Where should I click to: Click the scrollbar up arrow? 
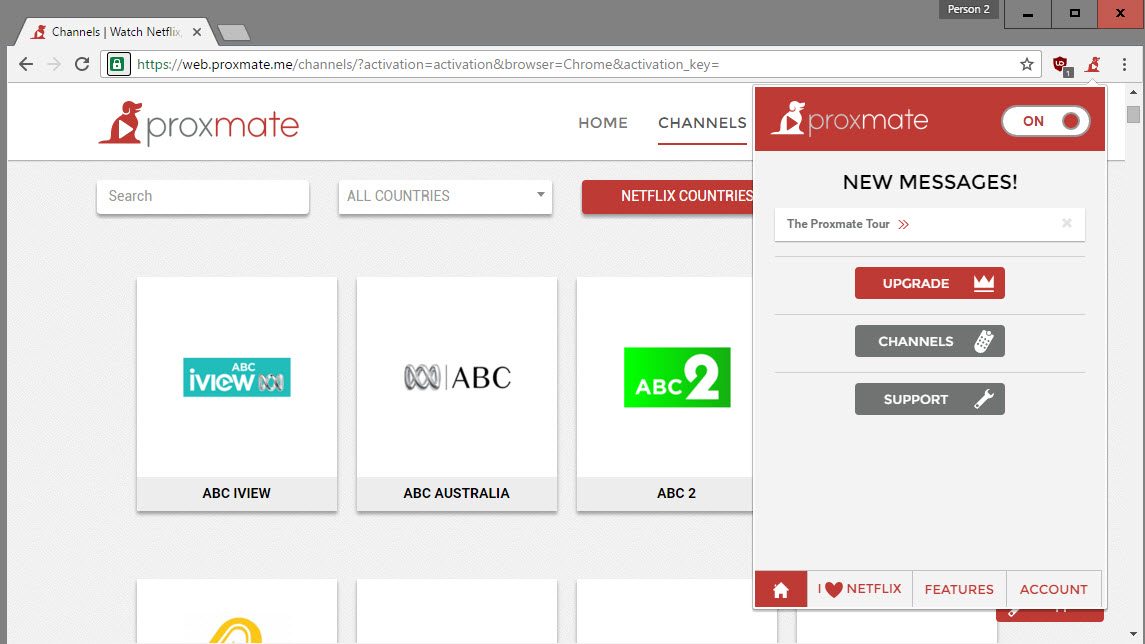coord(1133,93)
